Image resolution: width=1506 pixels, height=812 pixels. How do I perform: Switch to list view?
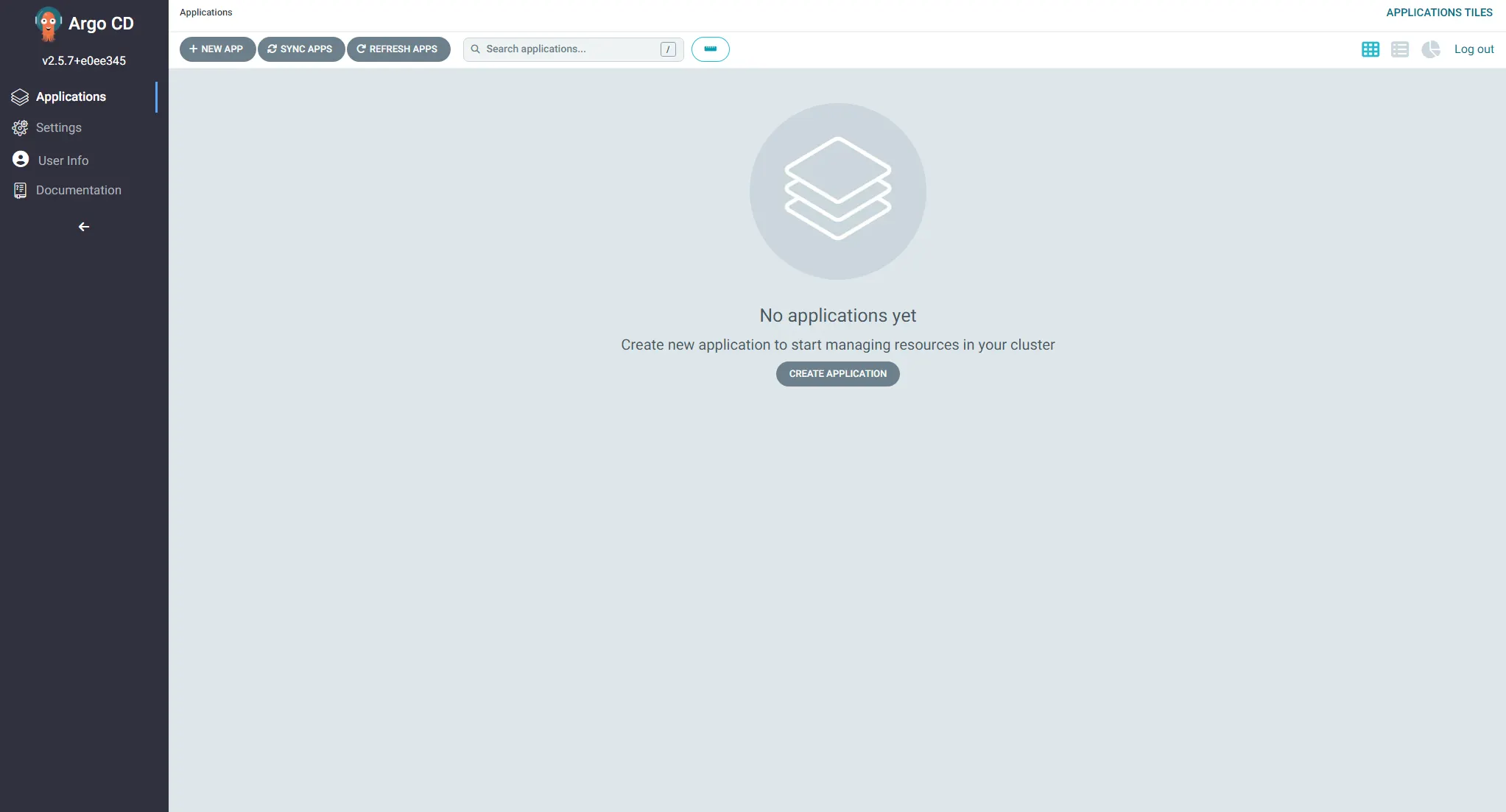point(1399,49)
